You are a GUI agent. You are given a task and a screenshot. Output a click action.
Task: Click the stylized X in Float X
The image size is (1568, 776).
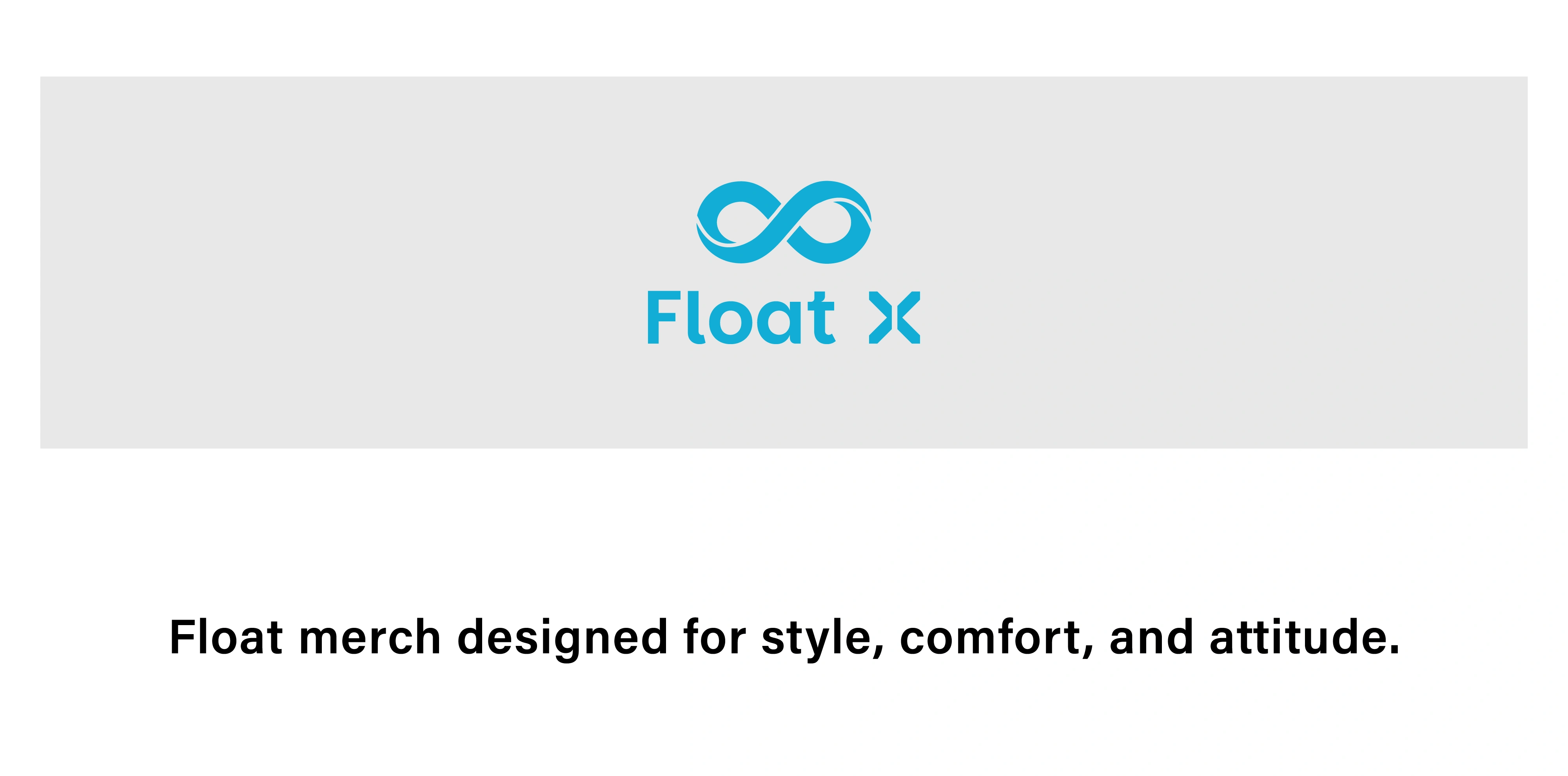click(894, 318)
